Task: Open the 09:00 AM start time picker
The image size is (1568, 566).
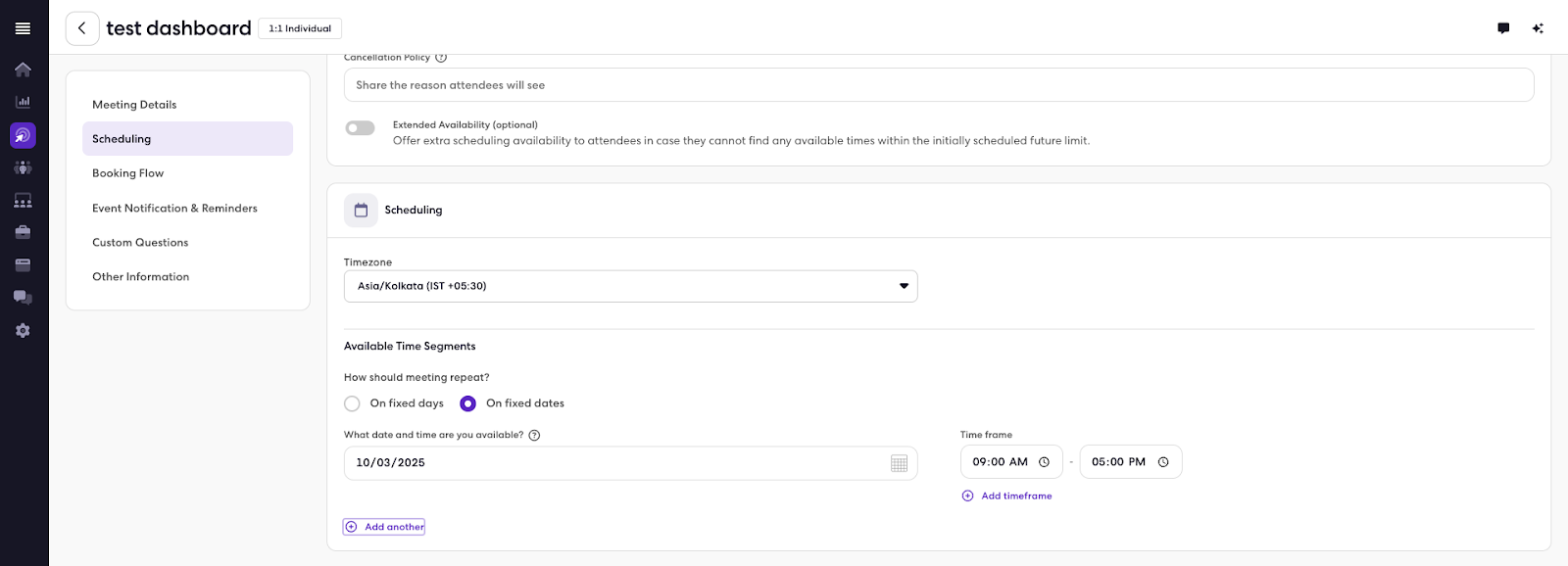Action: tap(1011, 462)
